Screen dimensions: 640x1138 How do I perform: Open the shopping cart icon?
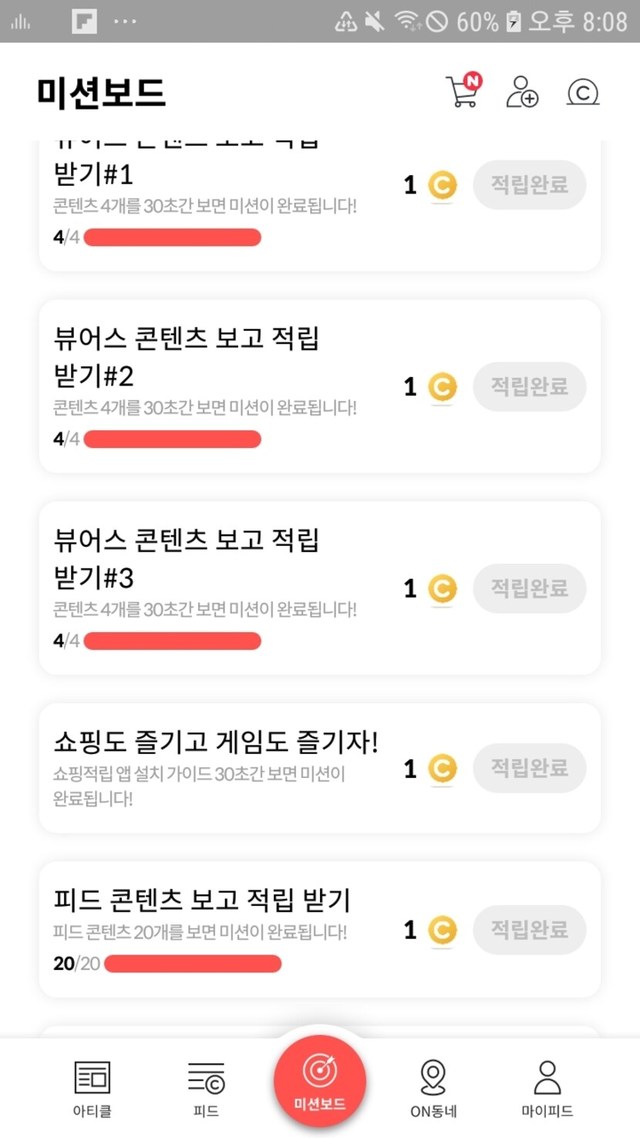462,92
